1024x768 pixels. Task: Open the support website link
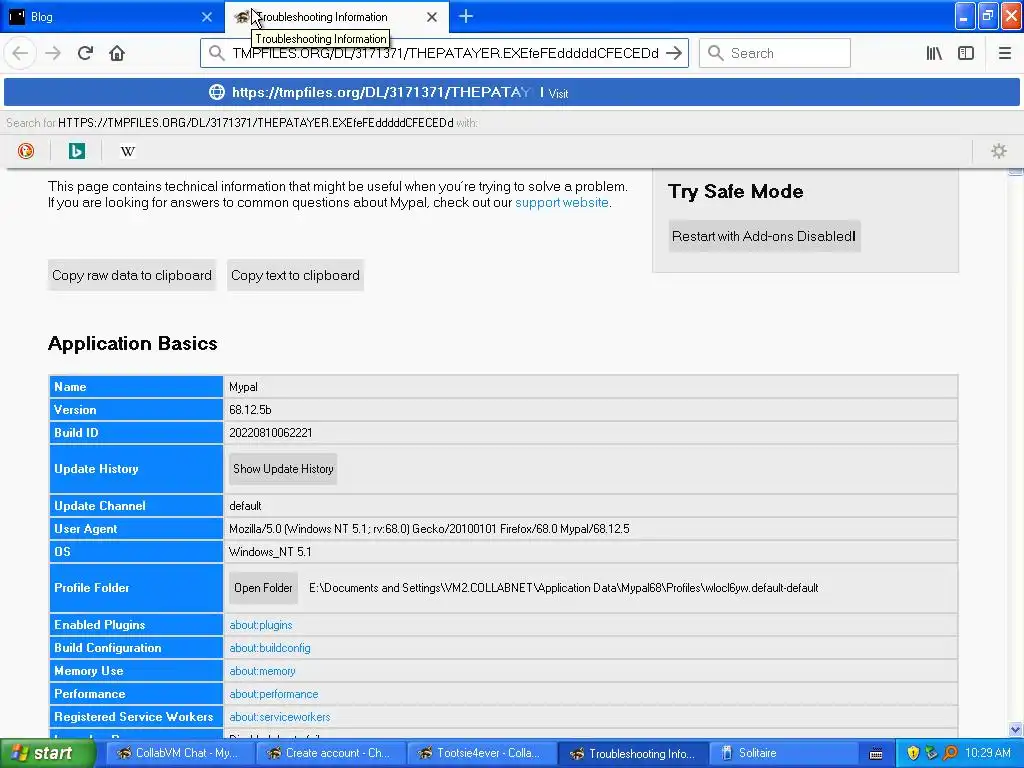(562, 202)
